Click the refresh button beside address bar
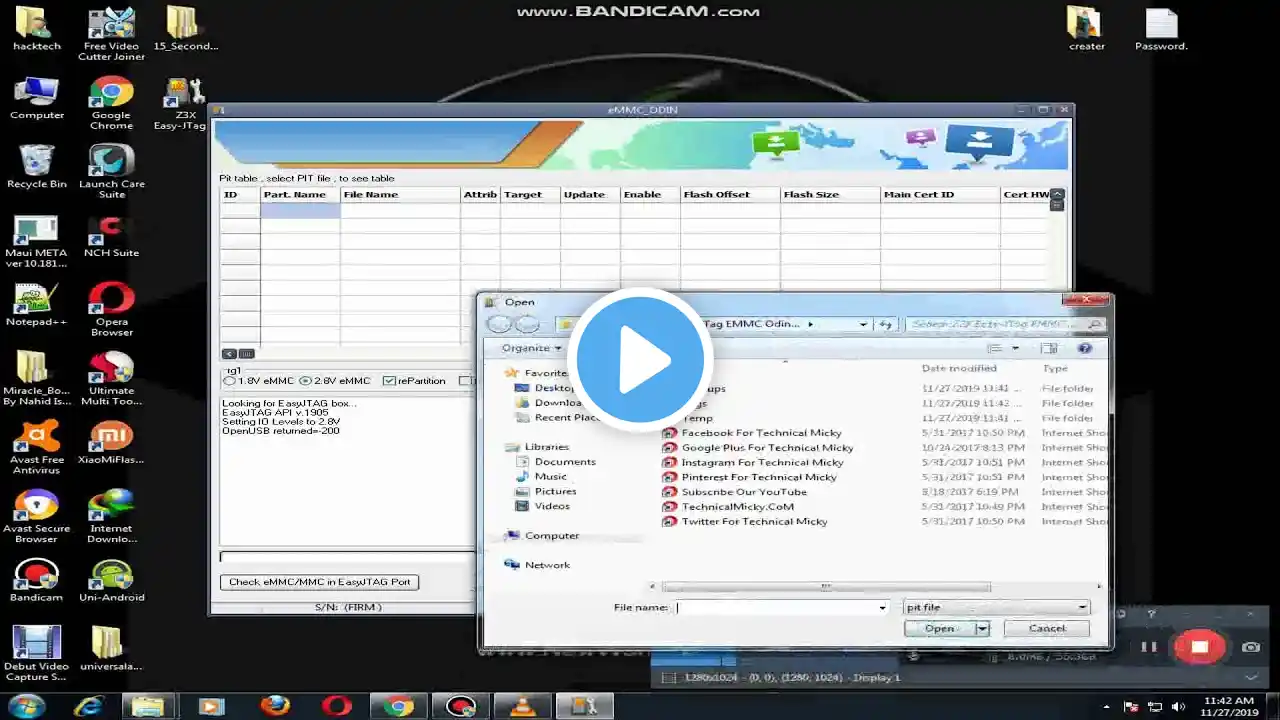 [x=886, y=324]
